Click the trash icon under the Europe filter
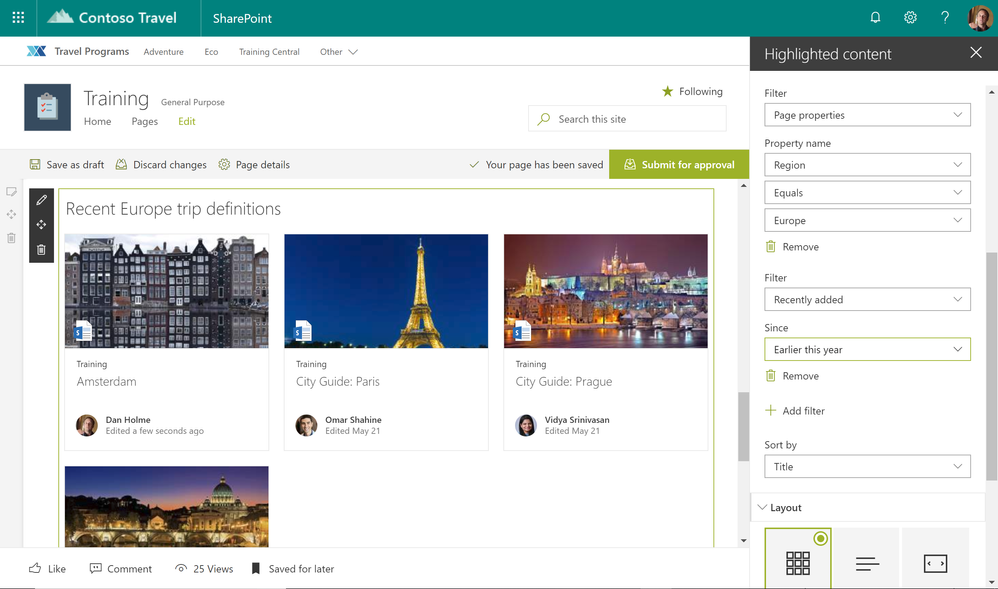Screen dimensions: 998x589 click(770, 246)
